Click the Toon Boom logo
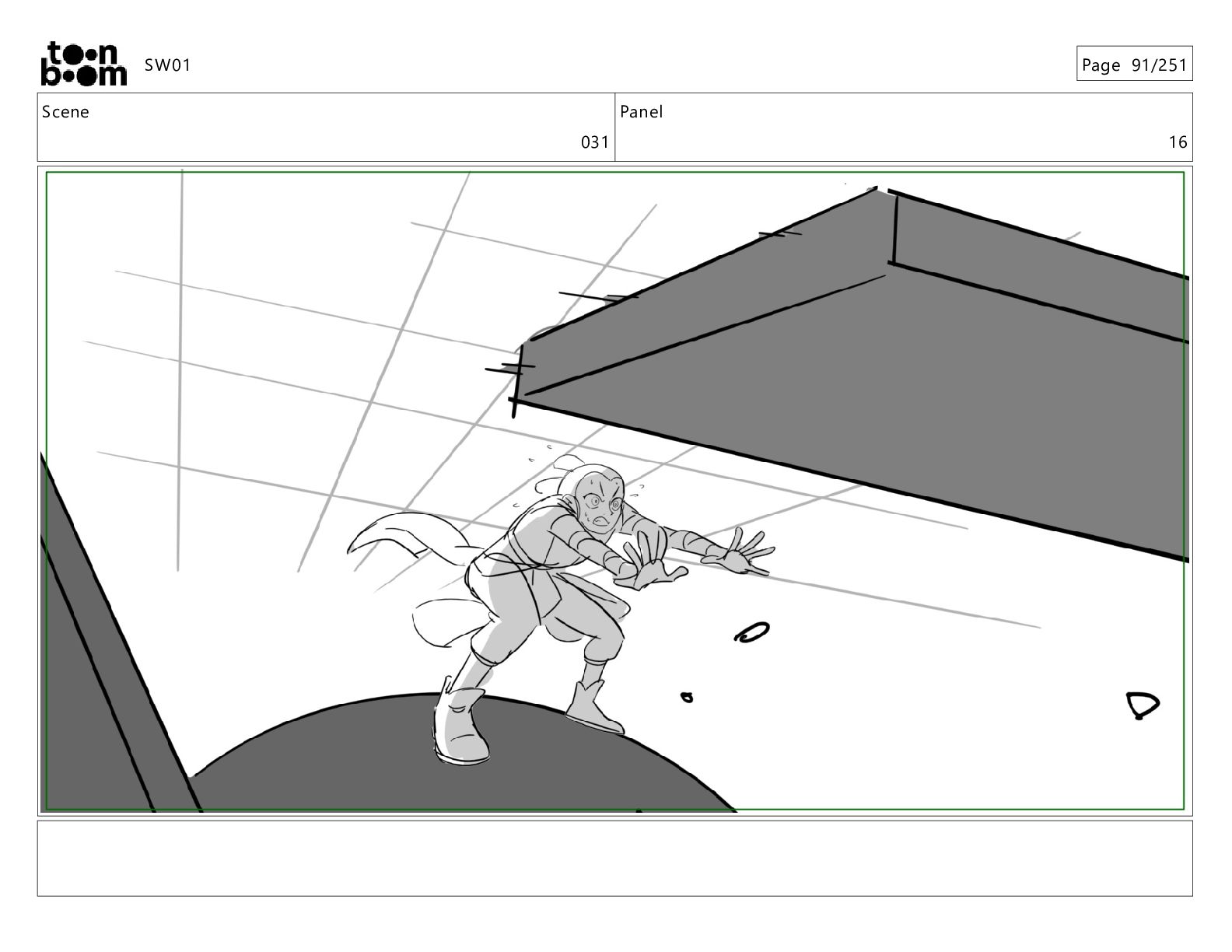 (83, 63)
